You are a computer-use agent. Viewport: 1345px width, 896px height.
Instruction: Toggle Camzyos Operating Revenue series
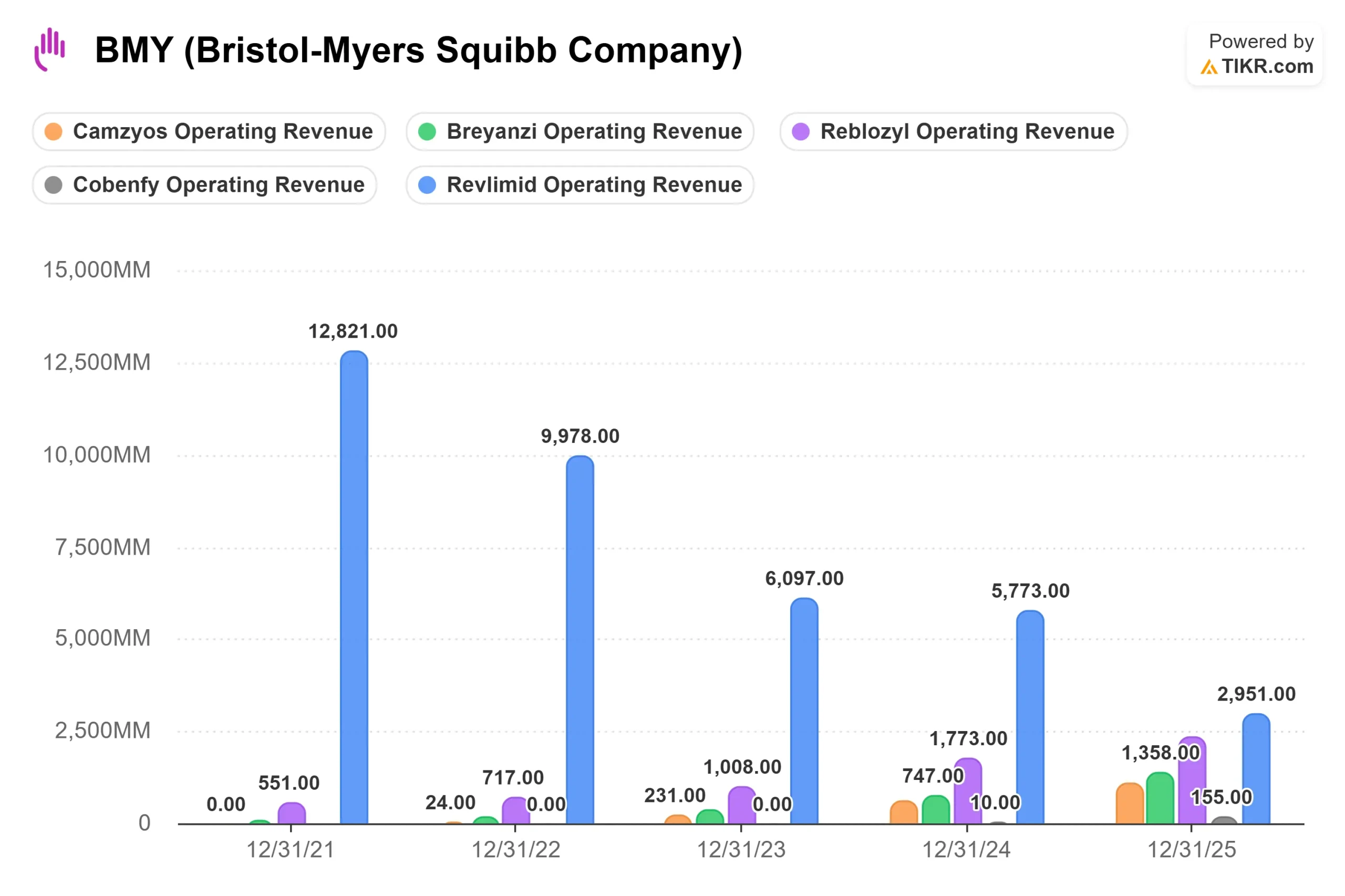click(209, 131)
